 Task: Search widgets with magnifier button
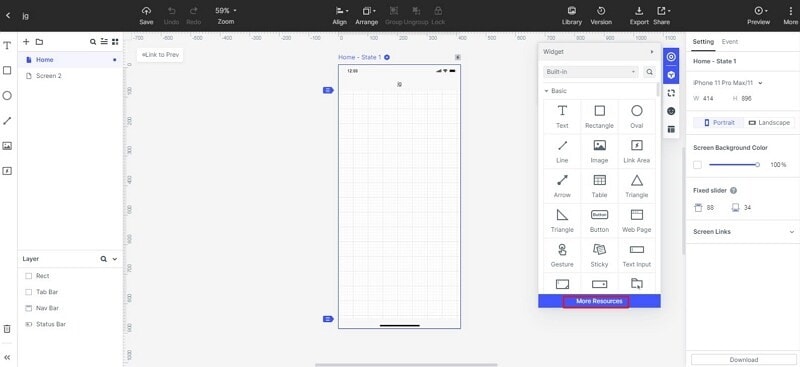tap(649, 72)
